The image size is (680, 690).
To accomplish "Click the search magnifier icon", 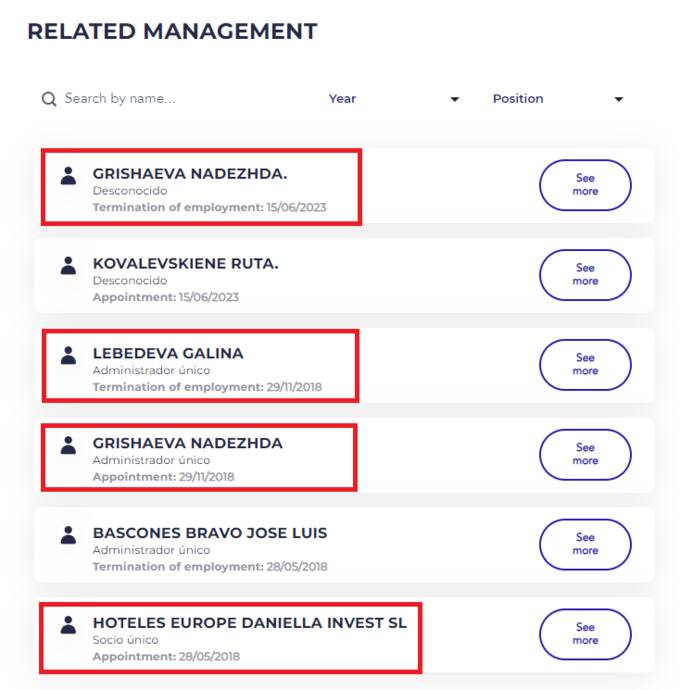I will click(x=48, y=99).
